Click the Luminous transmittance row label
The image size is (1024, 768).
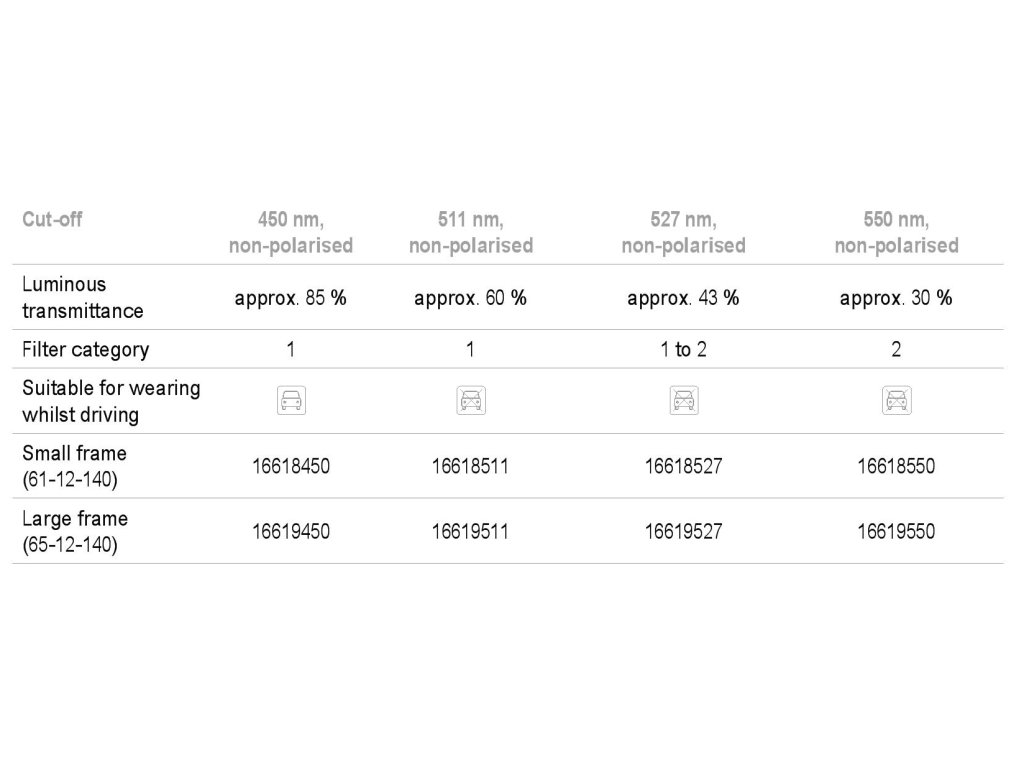pos(83,297)
